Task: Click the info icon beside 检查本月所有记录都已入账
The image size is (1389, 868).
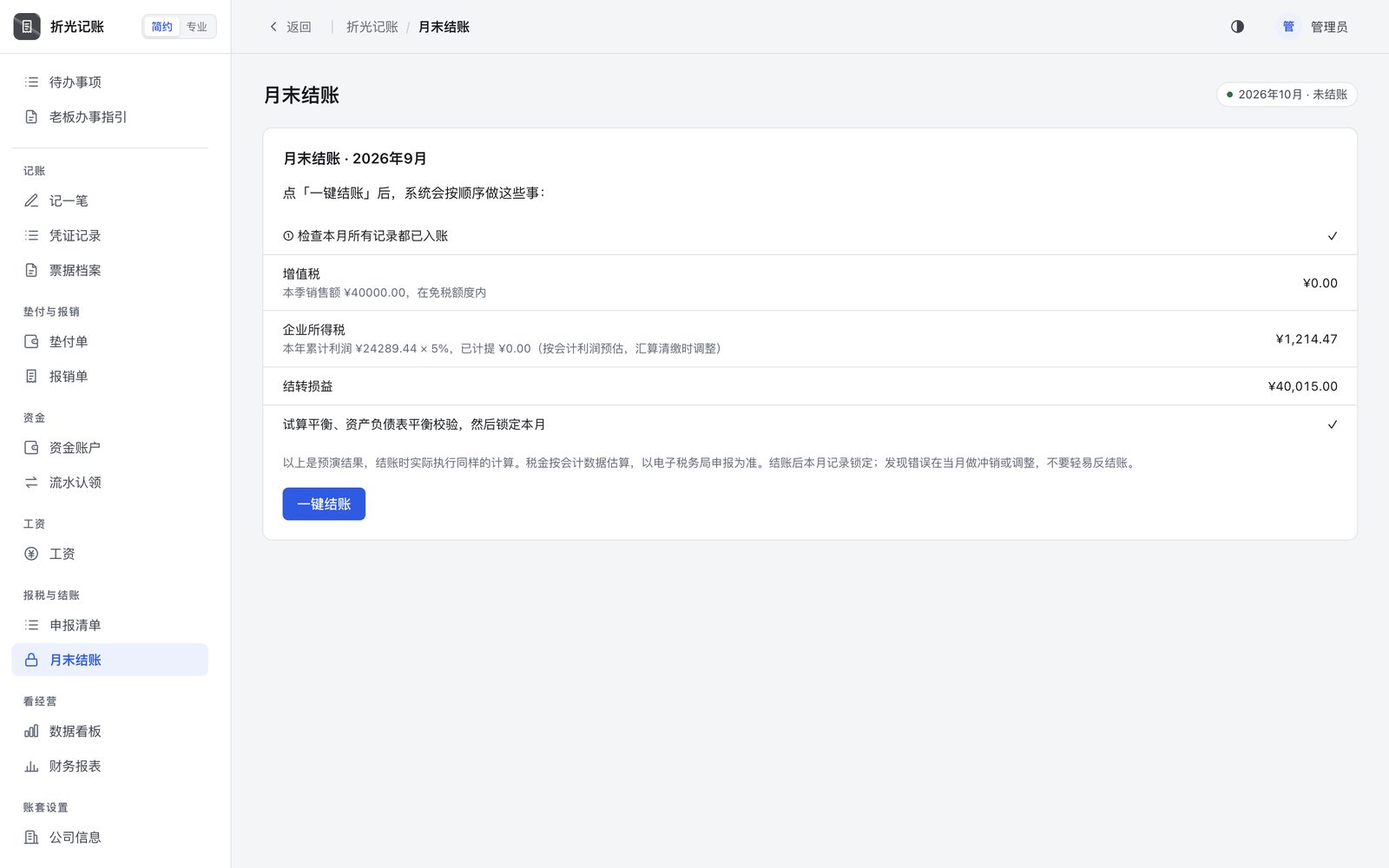Action: pos(288,236)
